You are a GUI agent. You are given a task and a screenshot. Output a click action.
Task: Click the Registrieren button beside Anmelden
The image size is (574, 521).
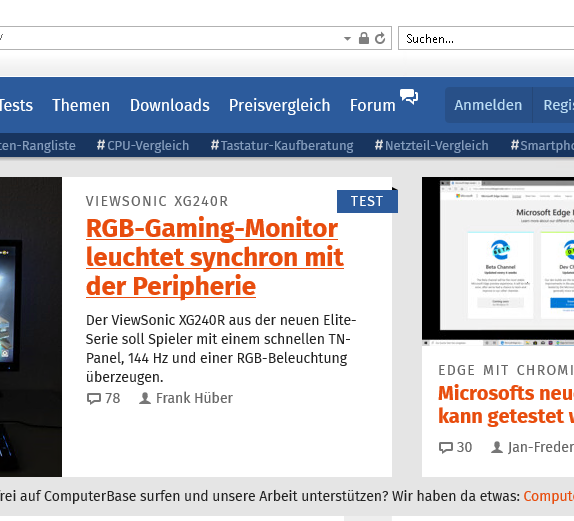coord(554,105)
